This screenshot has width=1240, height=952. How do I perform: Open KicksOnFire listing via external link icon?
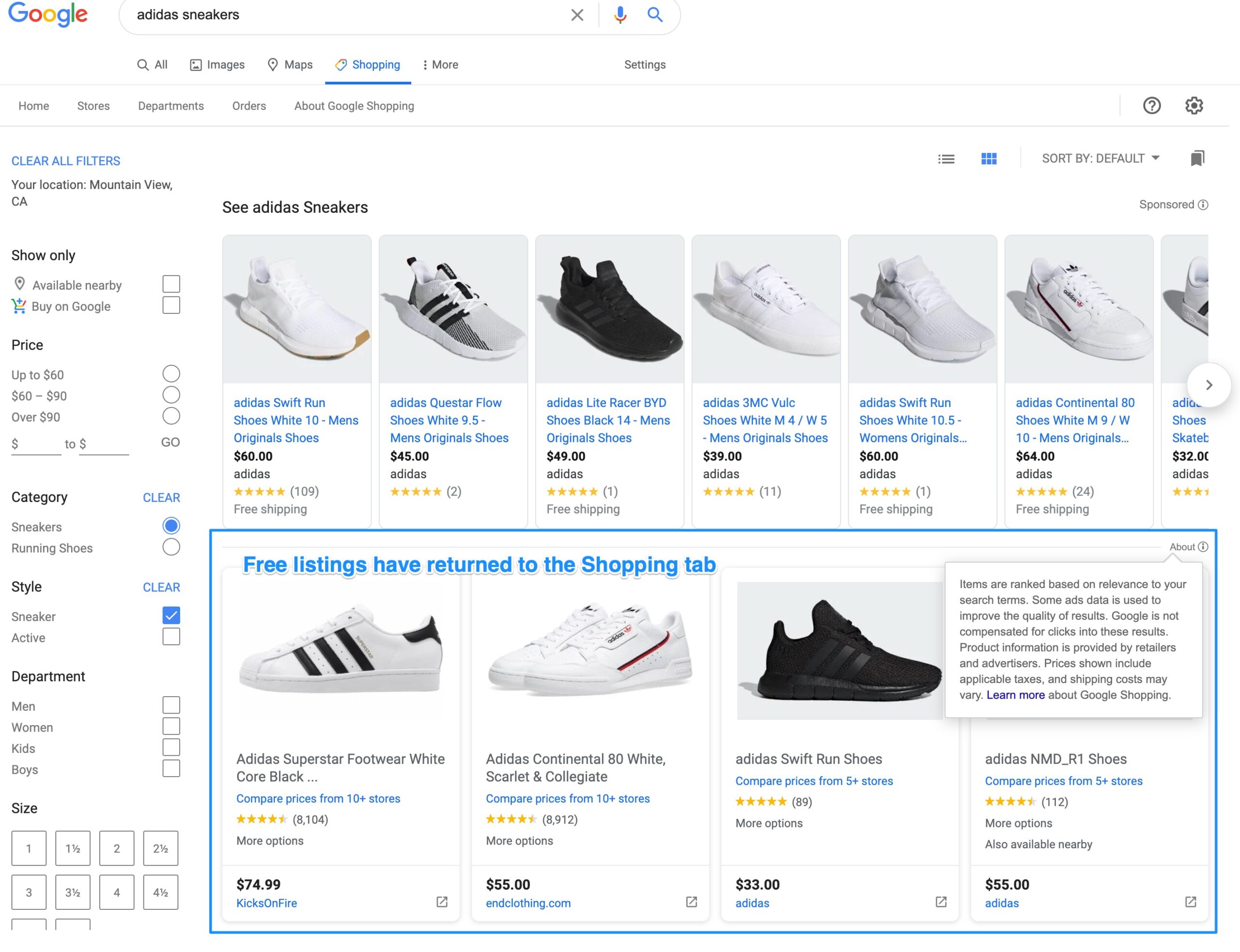(x=441, y=902)
